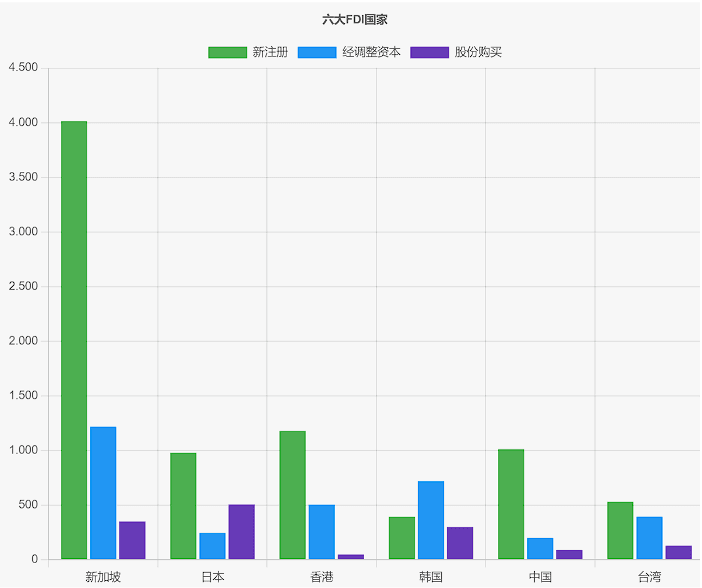Select the green 台湾 bar

[x=620, y=530]
